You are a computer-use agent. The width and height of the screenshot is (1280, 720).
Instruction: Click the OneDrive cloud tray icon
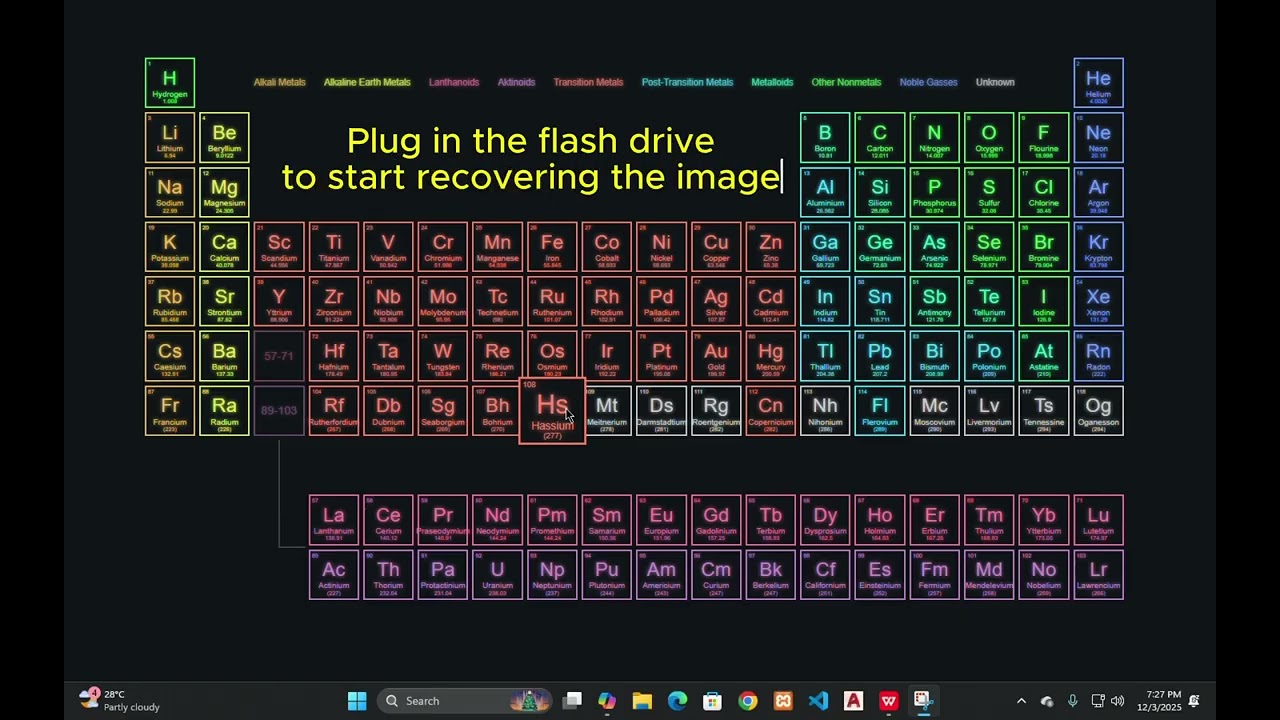point(1047,701)
